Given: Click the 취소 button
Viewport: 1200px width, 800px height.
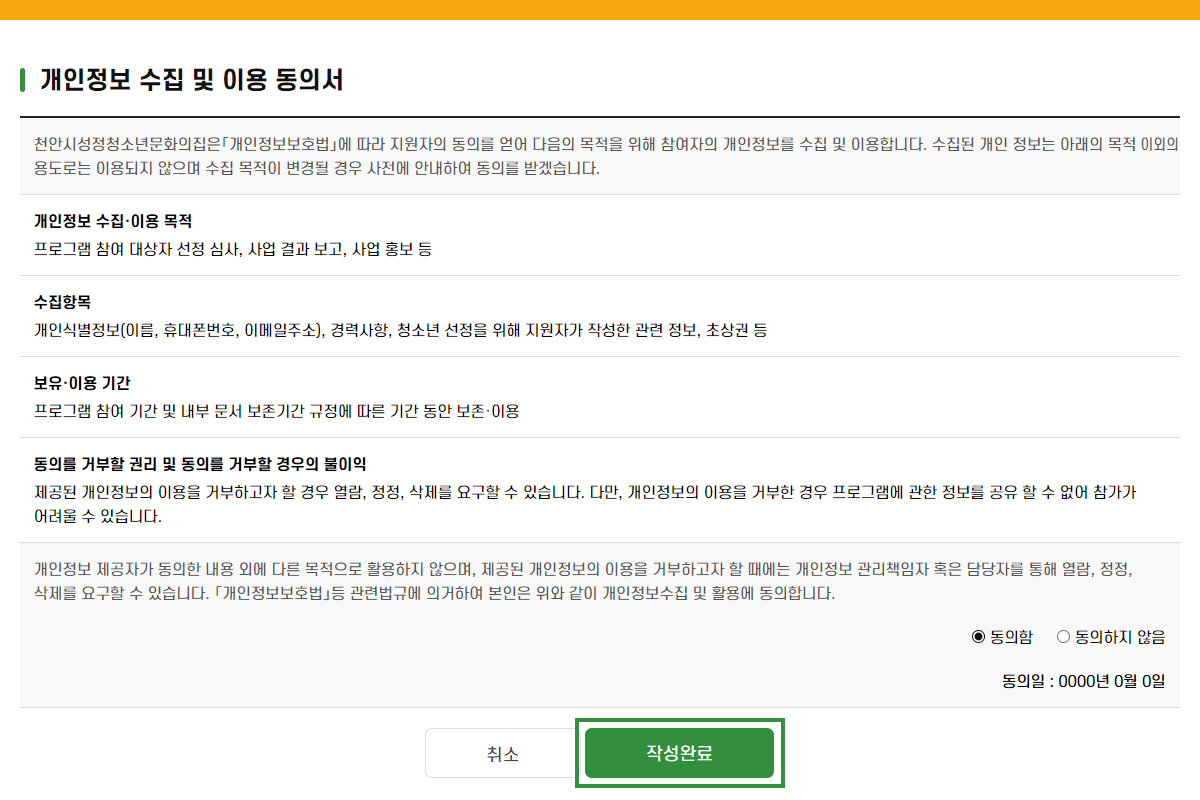Looking at the screenshot, I should point(503,753).
